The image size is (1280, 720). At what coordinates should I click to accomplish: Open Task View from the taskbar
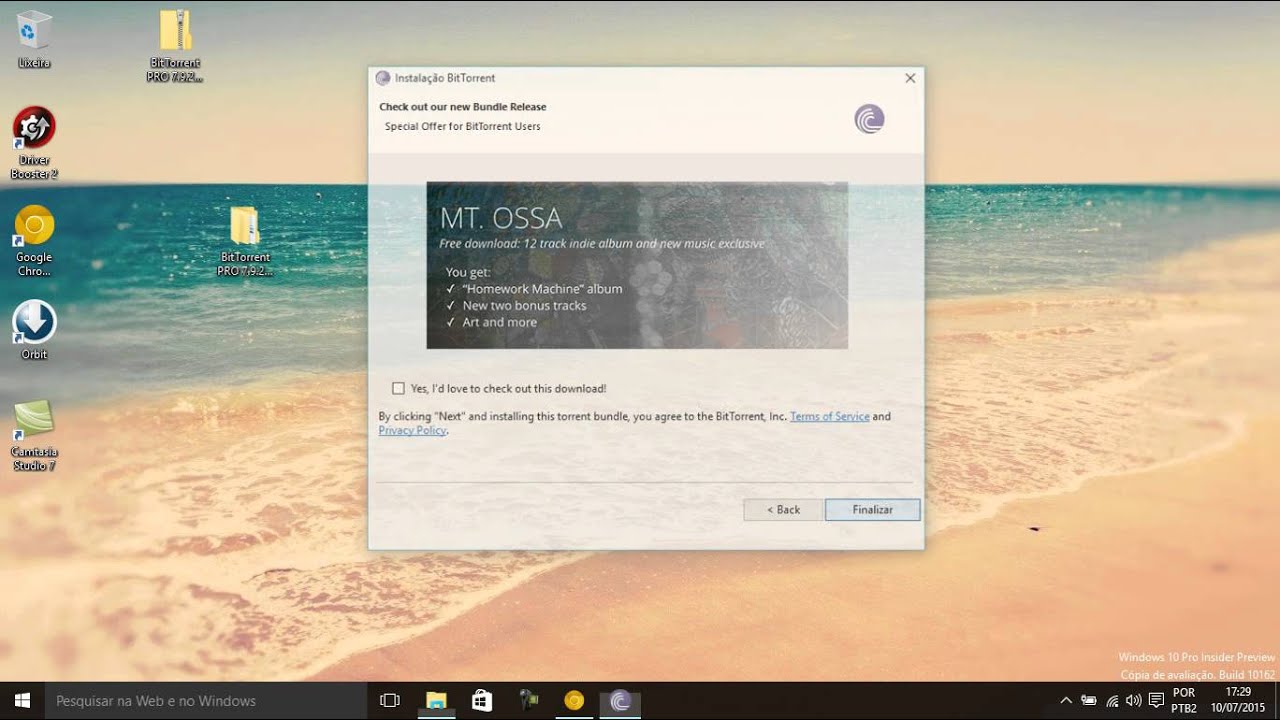click(390, 701)
